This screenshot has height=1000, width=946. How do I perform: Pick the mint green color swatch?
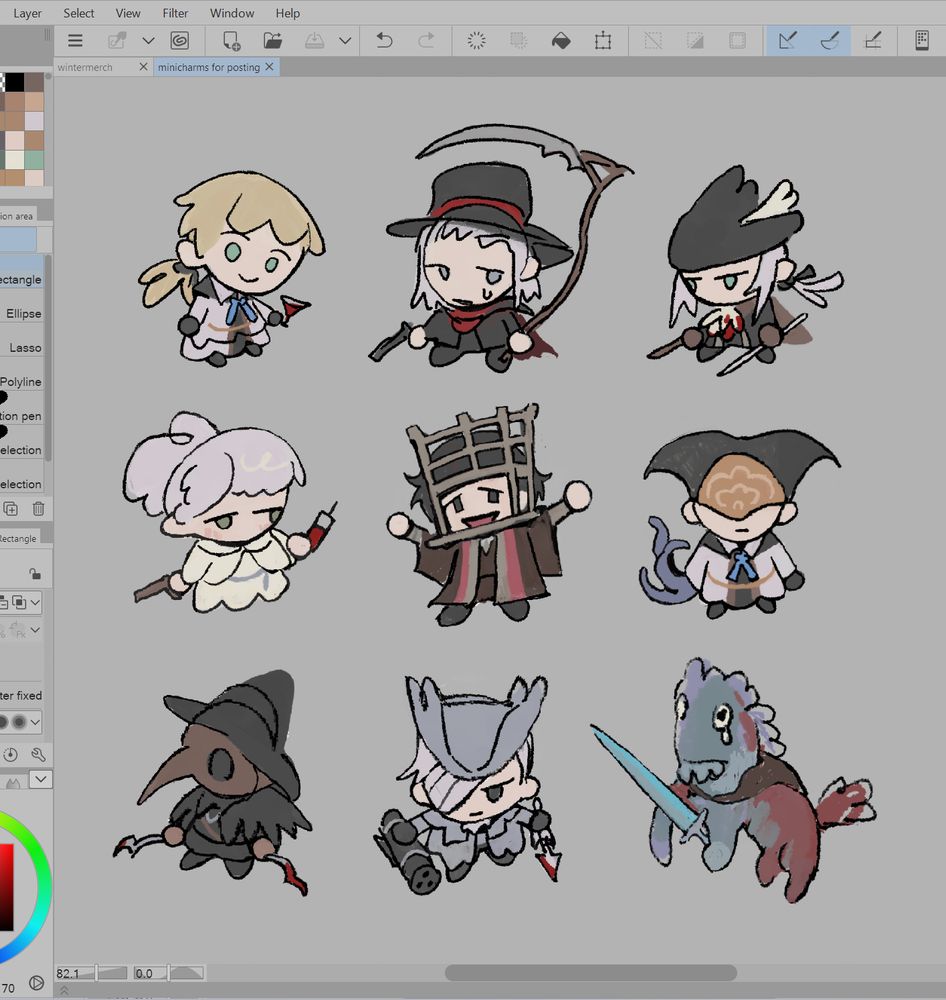coord(34,159)
